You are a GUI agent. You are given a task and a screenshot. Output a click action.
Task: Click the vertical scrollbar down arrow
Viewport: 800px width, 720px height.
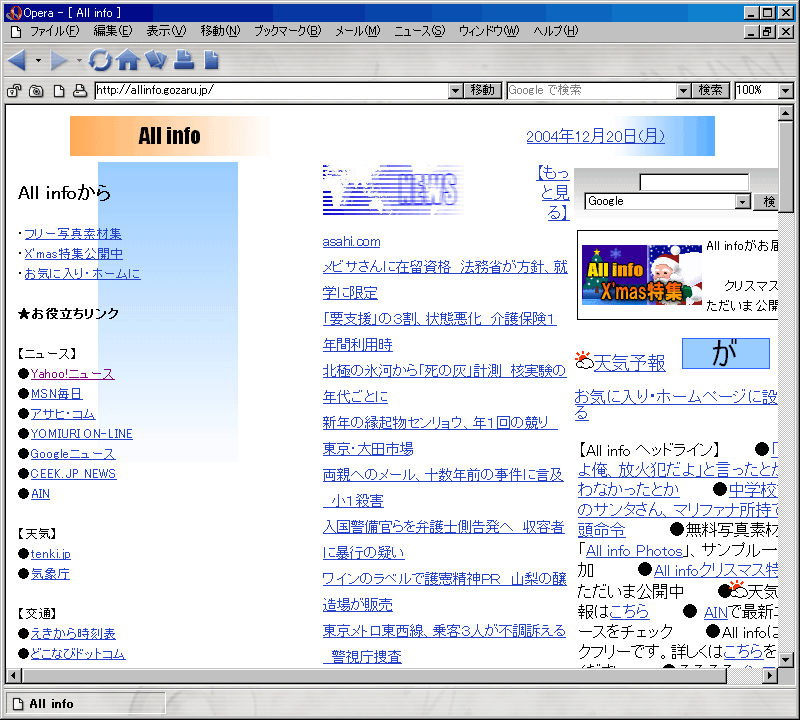(786, 659)
